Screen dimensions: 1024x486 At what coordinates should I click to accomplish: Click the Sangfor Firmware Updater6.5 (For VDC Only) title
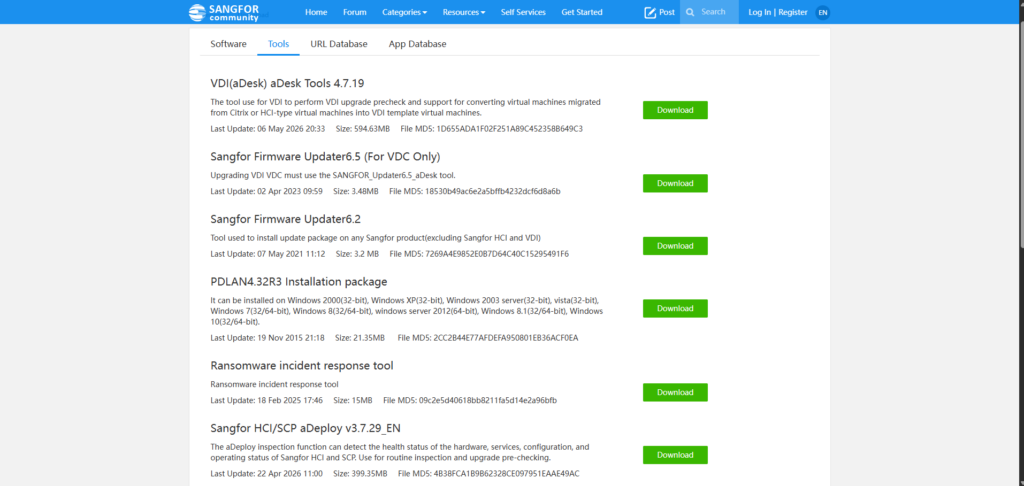325,157
